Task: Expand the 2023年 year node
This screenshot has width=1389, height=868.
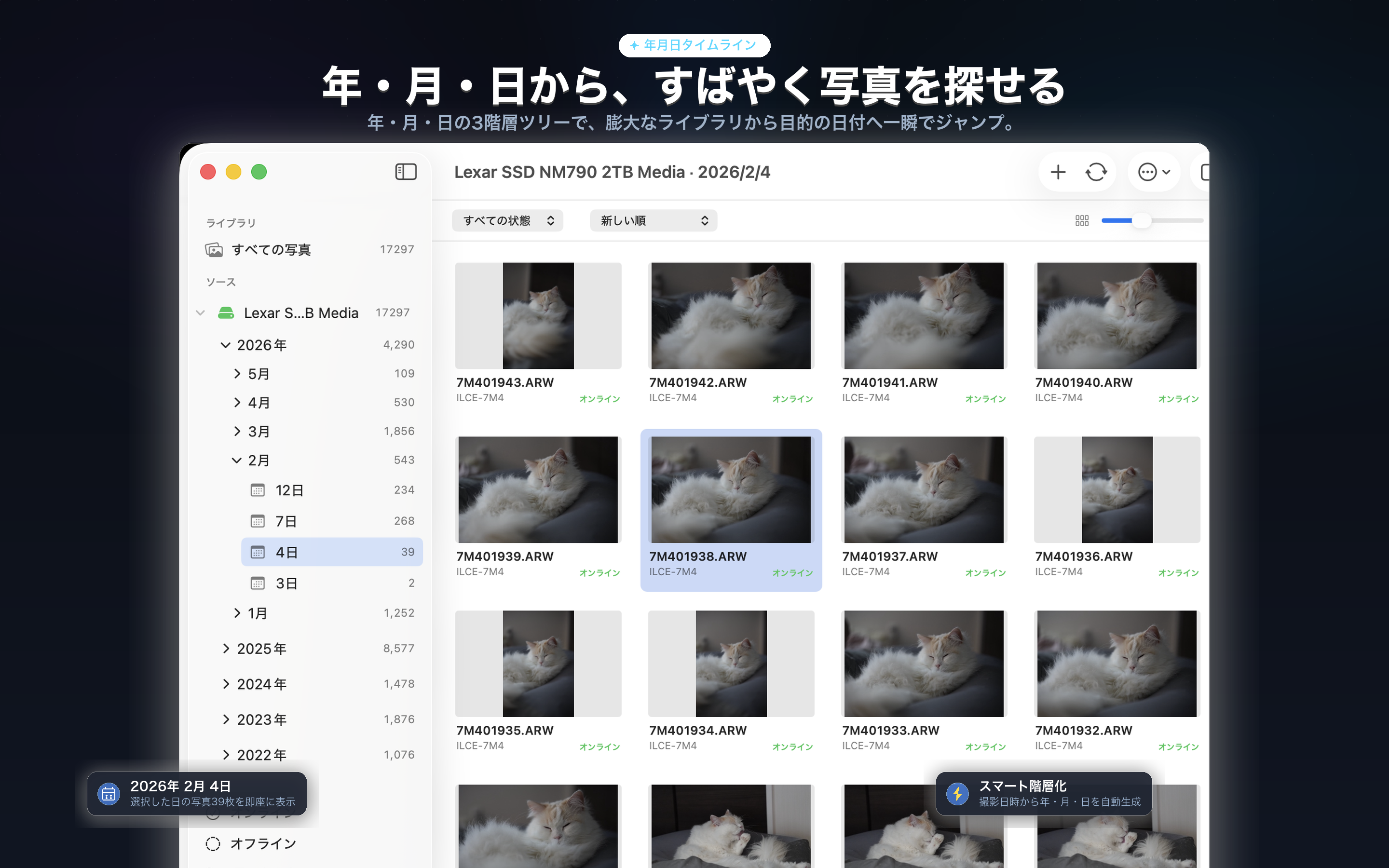Action: tap(226, 719)
